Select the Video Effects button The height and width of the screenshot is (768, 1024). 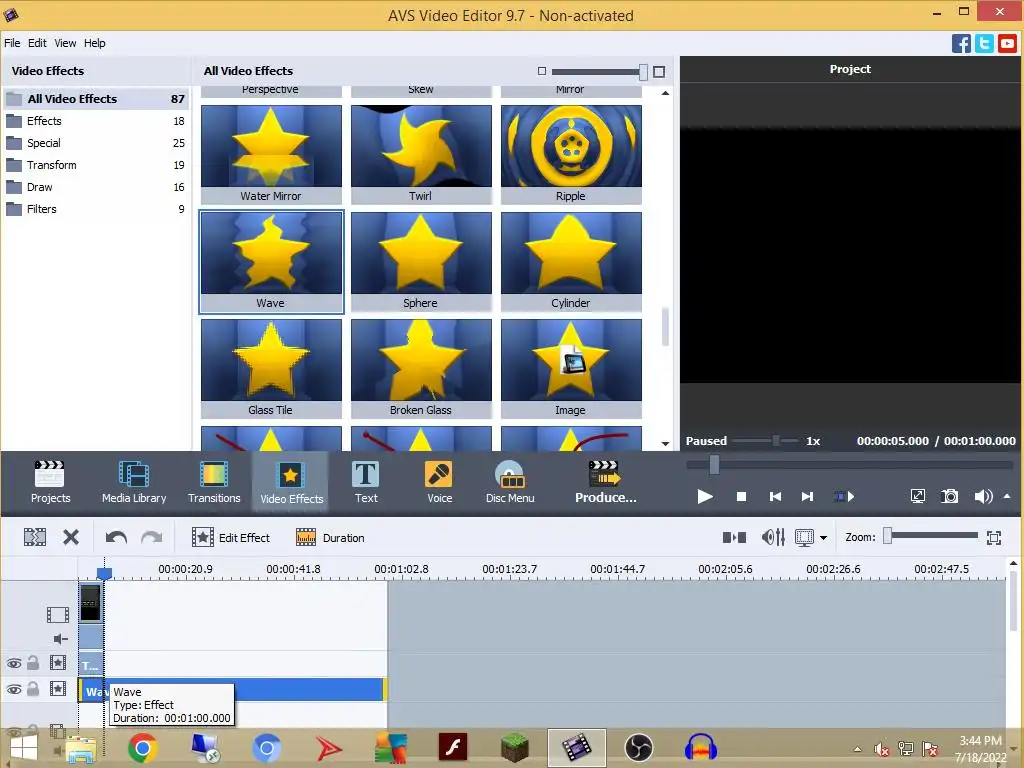tap(291, 482)
